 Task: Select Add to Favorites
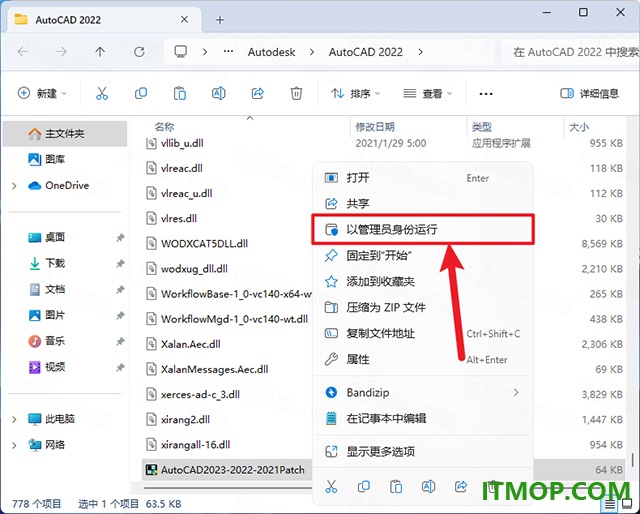click(423, 281)
